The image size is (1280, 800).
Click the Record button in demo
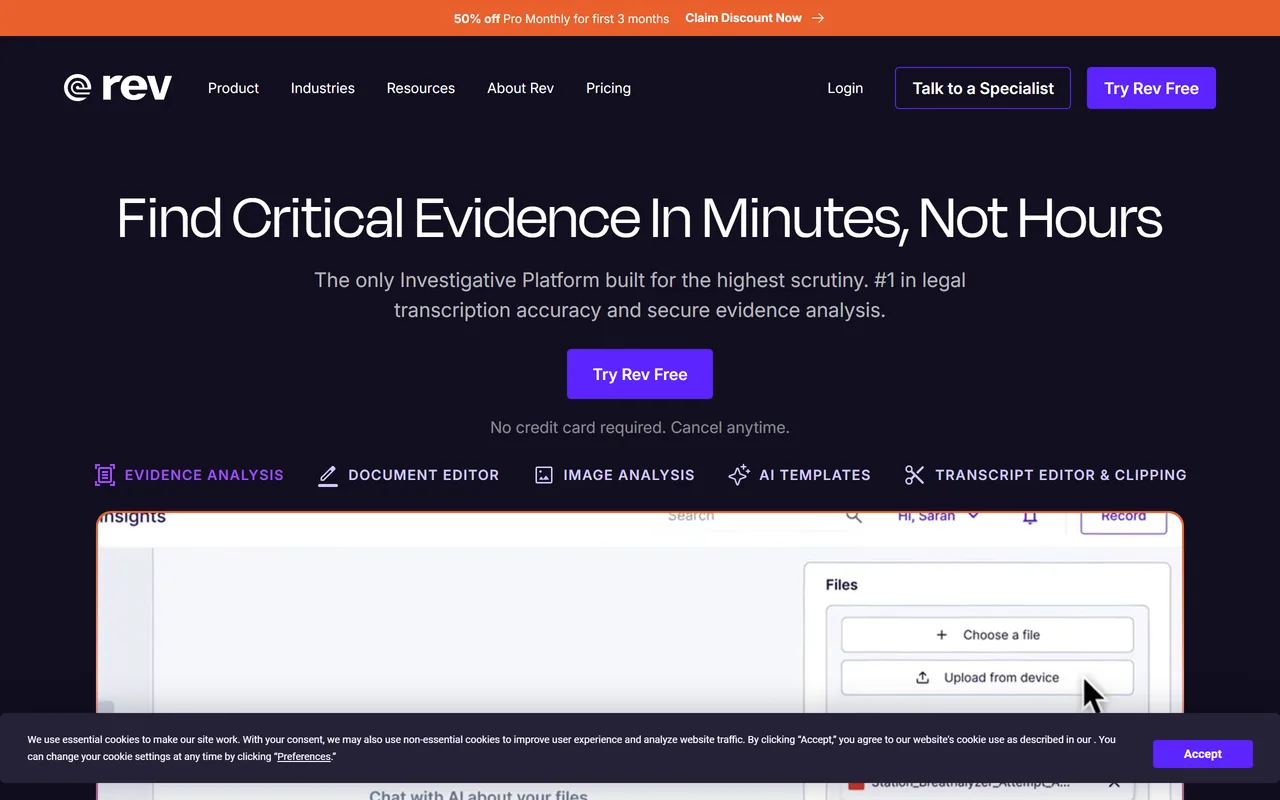[1124, 521]
